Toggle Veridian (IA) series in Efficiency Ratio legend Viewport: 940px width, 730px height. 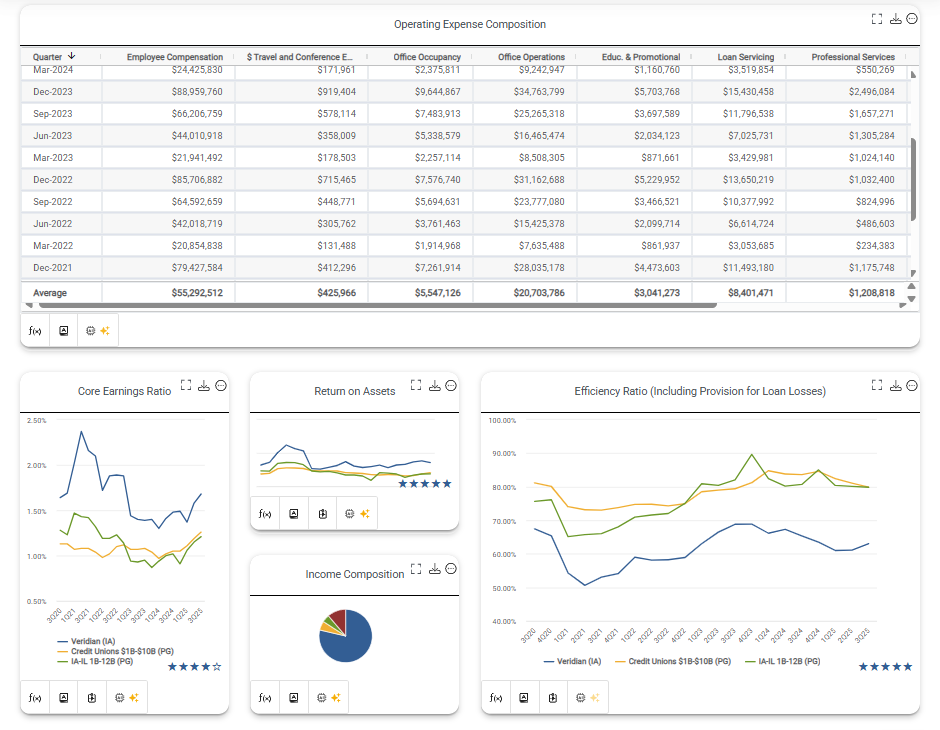[x=573, y=662]
